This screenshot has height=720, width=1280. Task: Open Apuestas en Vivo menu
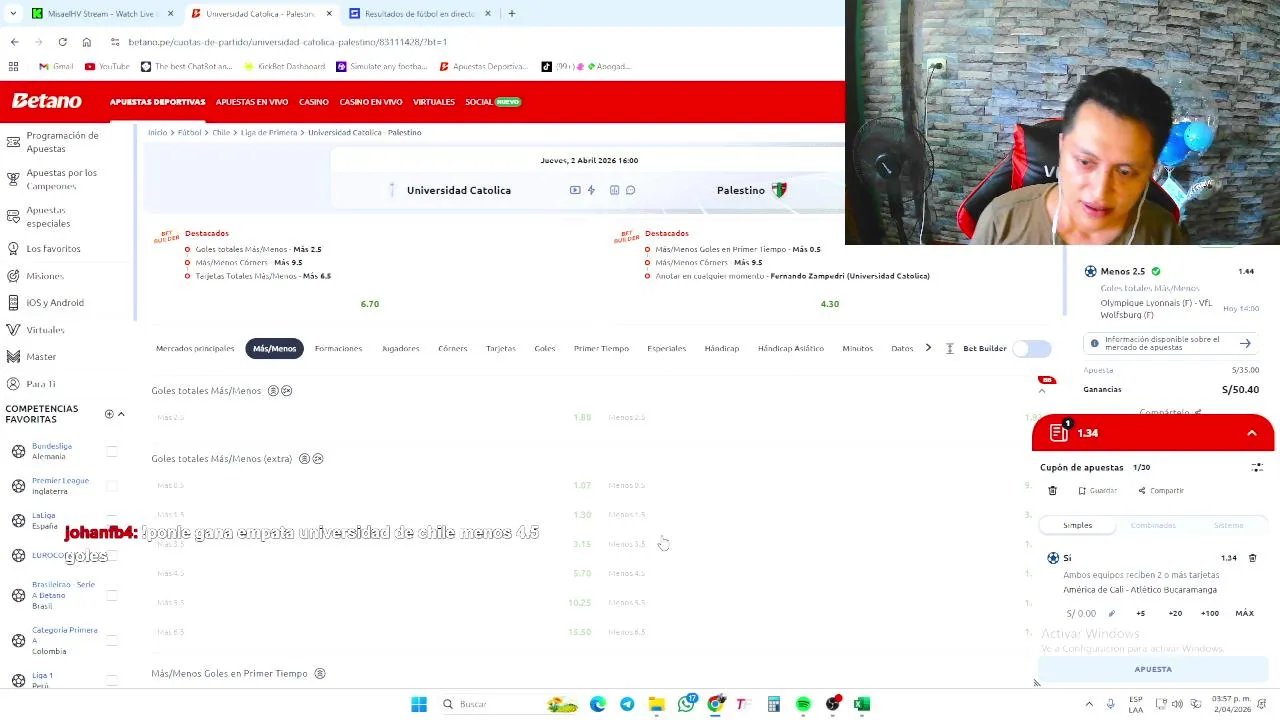coord(252,102)
